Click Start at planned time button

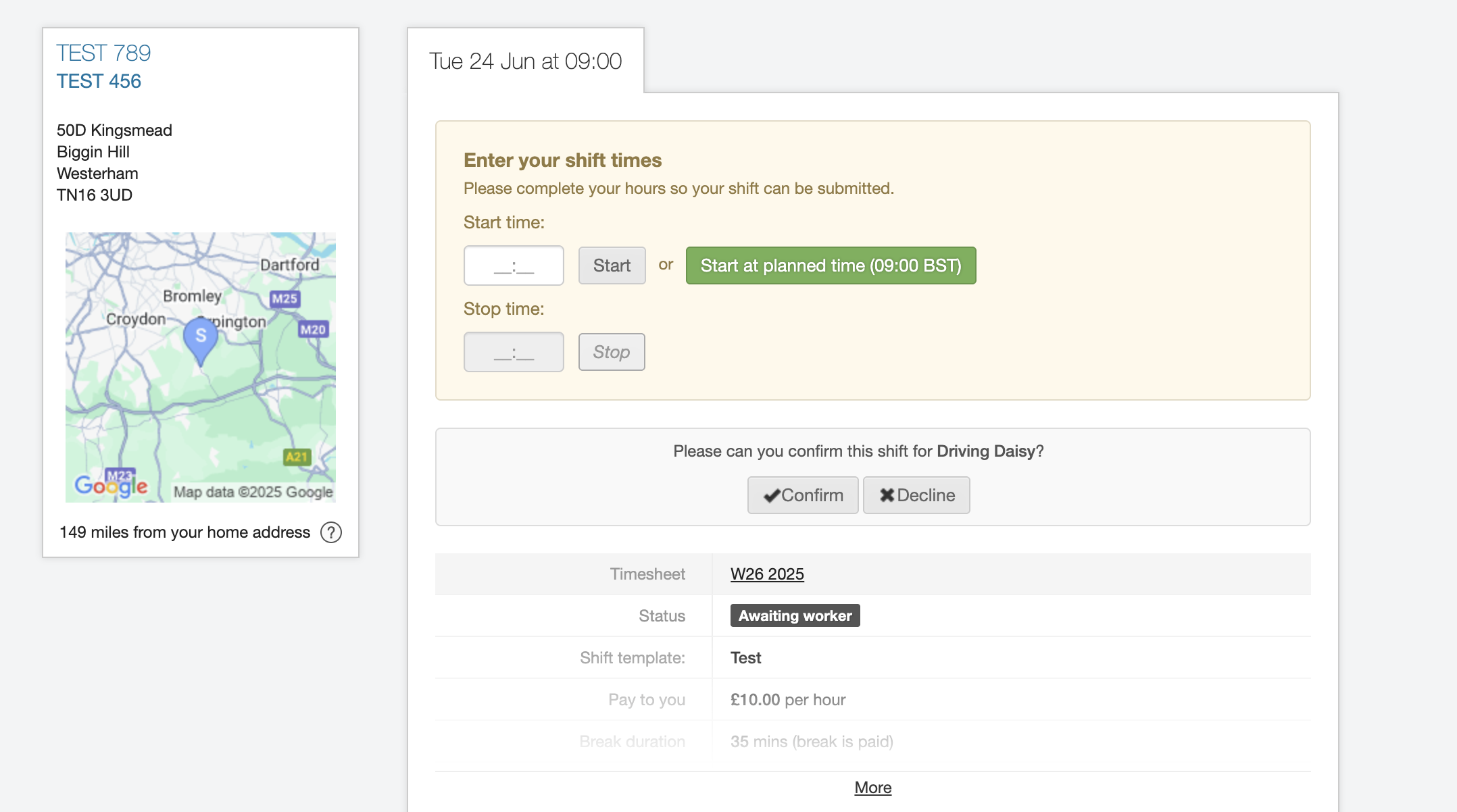point(831,265)
